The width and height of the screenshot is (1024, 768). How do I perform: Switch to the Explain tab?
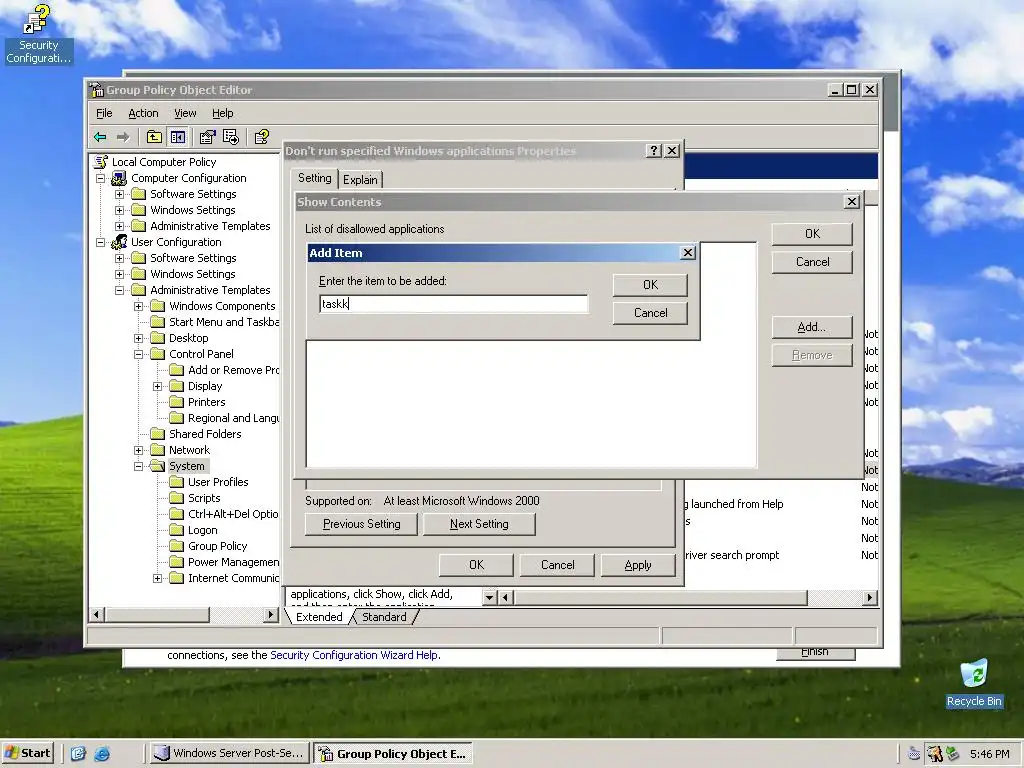[360, 180]
